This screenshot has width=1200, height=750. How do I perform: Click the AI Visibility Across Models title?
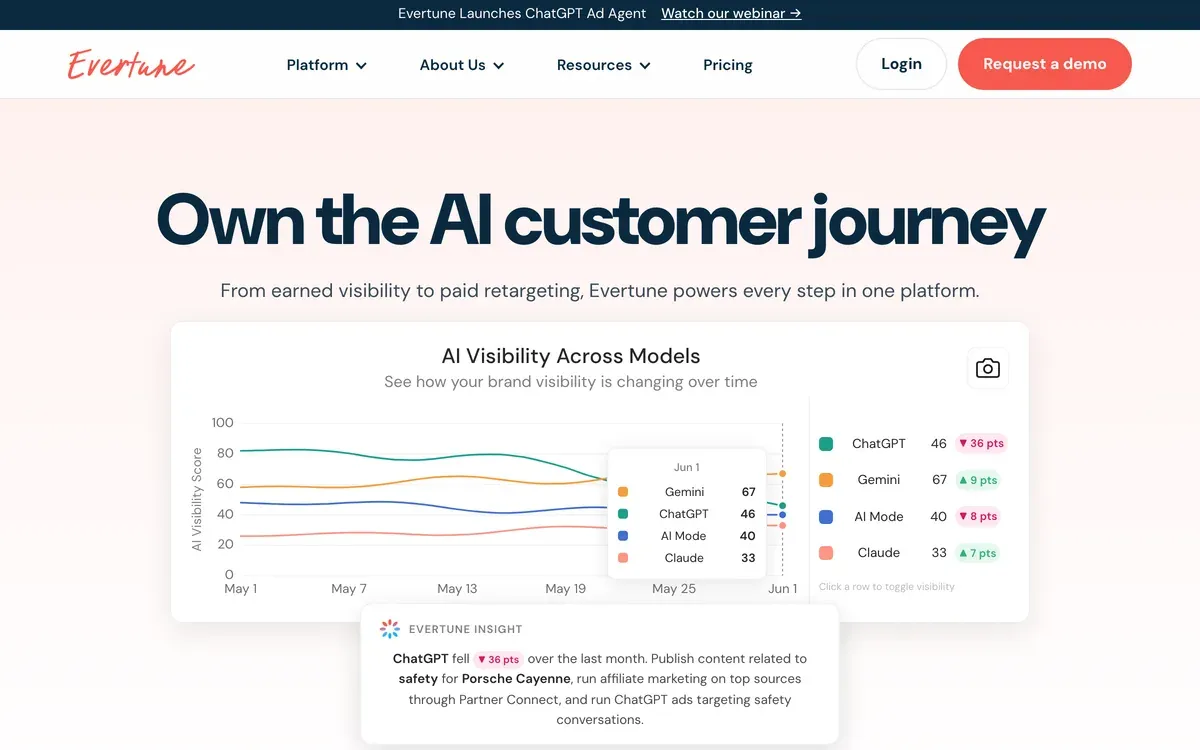(571, 356)
